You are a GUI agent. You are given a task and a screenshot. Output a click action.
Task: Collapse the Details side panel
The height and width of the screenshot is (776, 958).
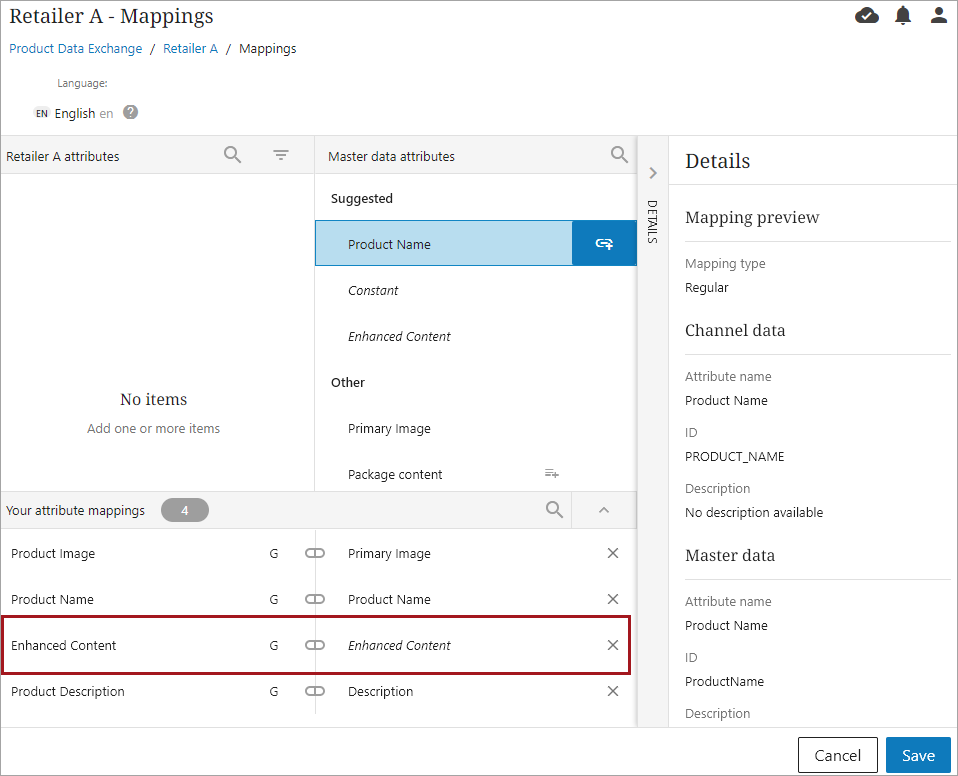pos(652,173)
